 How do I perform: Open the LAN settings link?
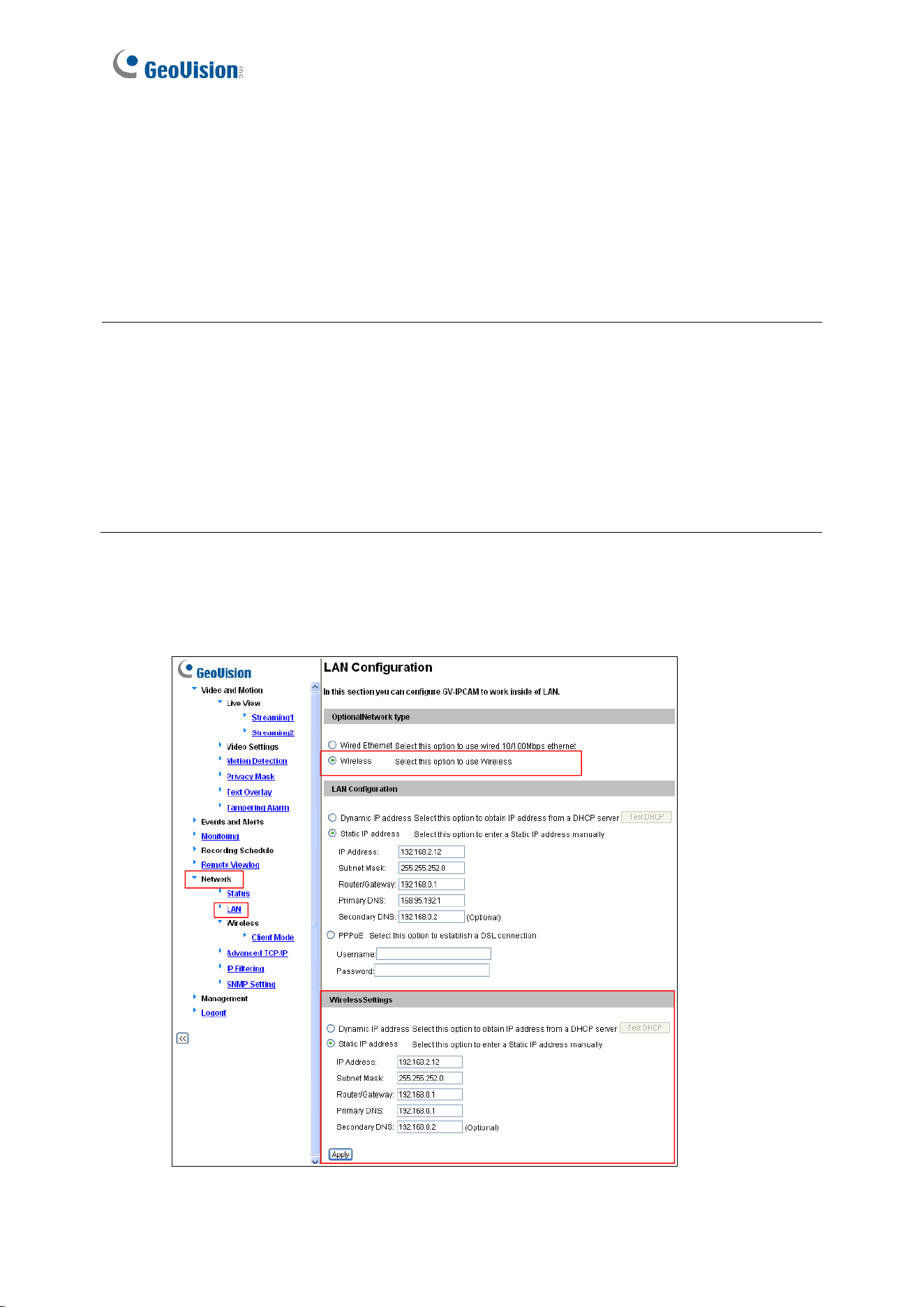[x=234, y=909]
